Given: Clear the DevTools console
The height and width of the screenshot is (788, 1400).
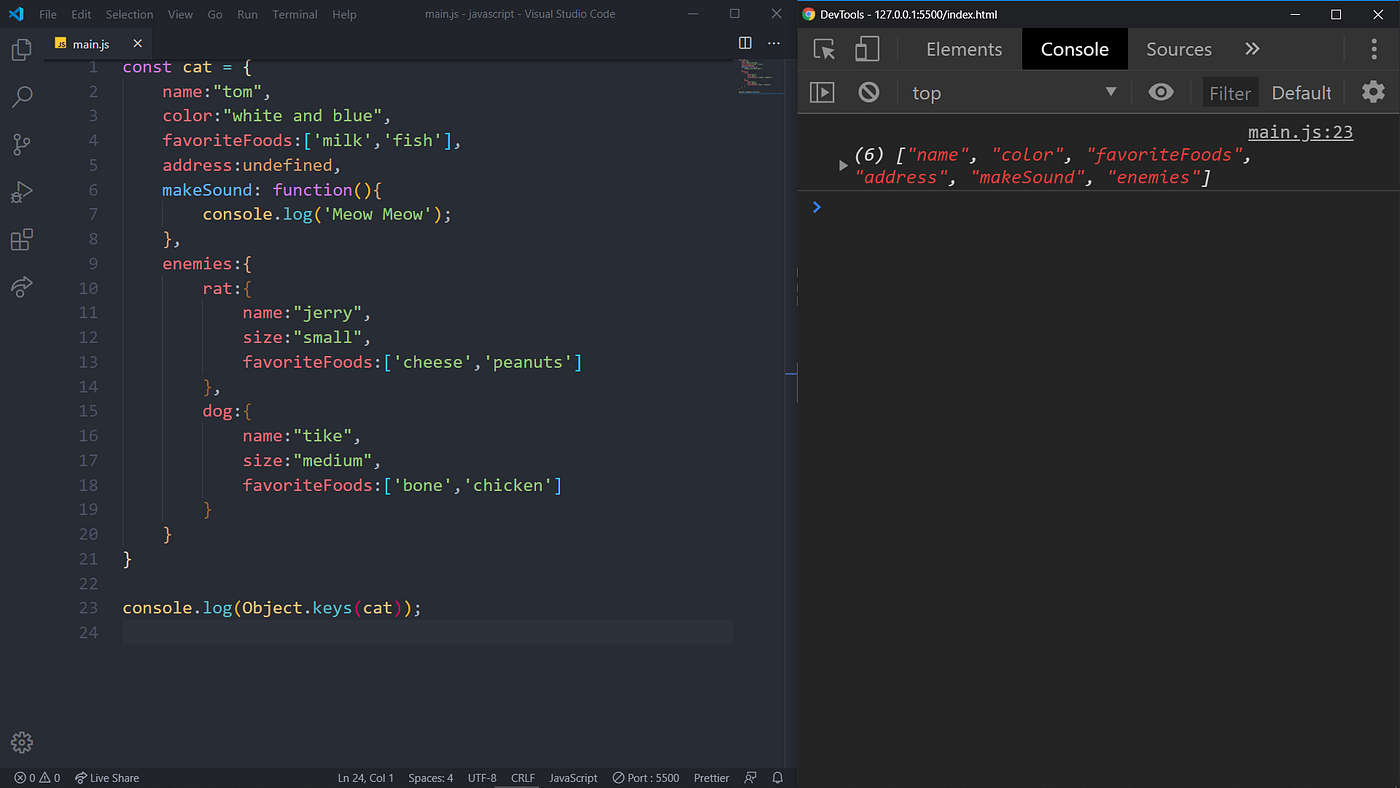Looking at the screenshot, I should (x=868, y=91).
